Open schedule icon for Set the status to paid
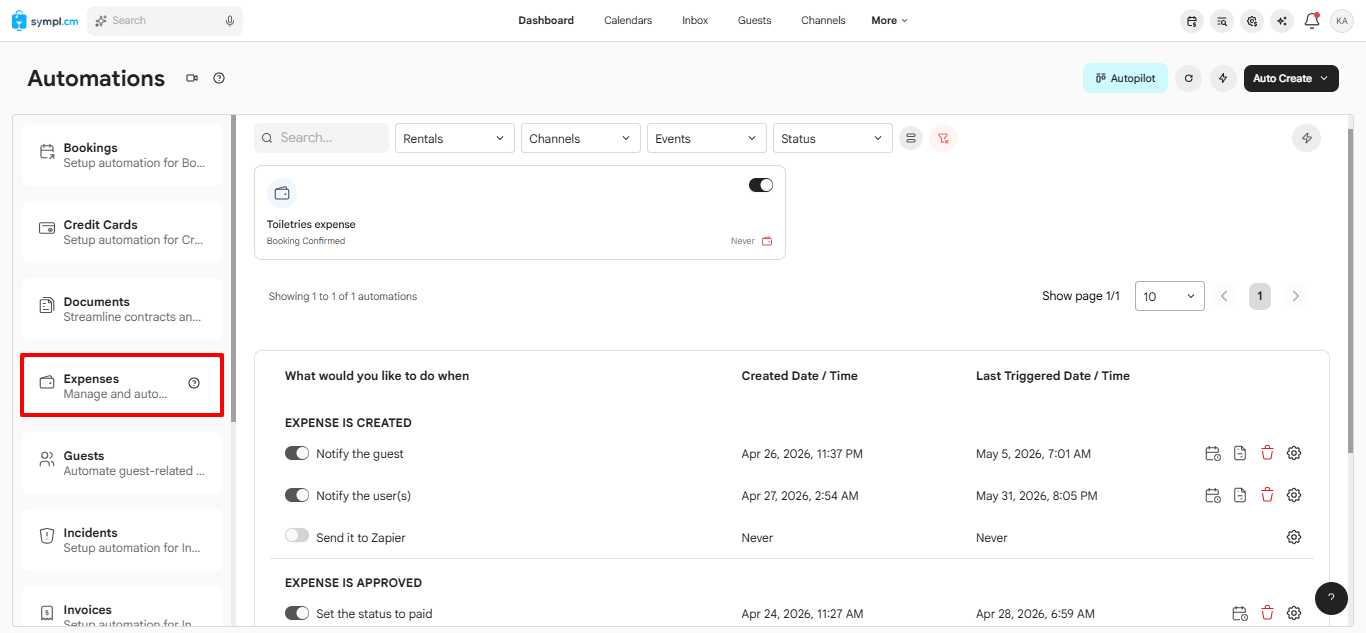 [x=1240, y=613]
